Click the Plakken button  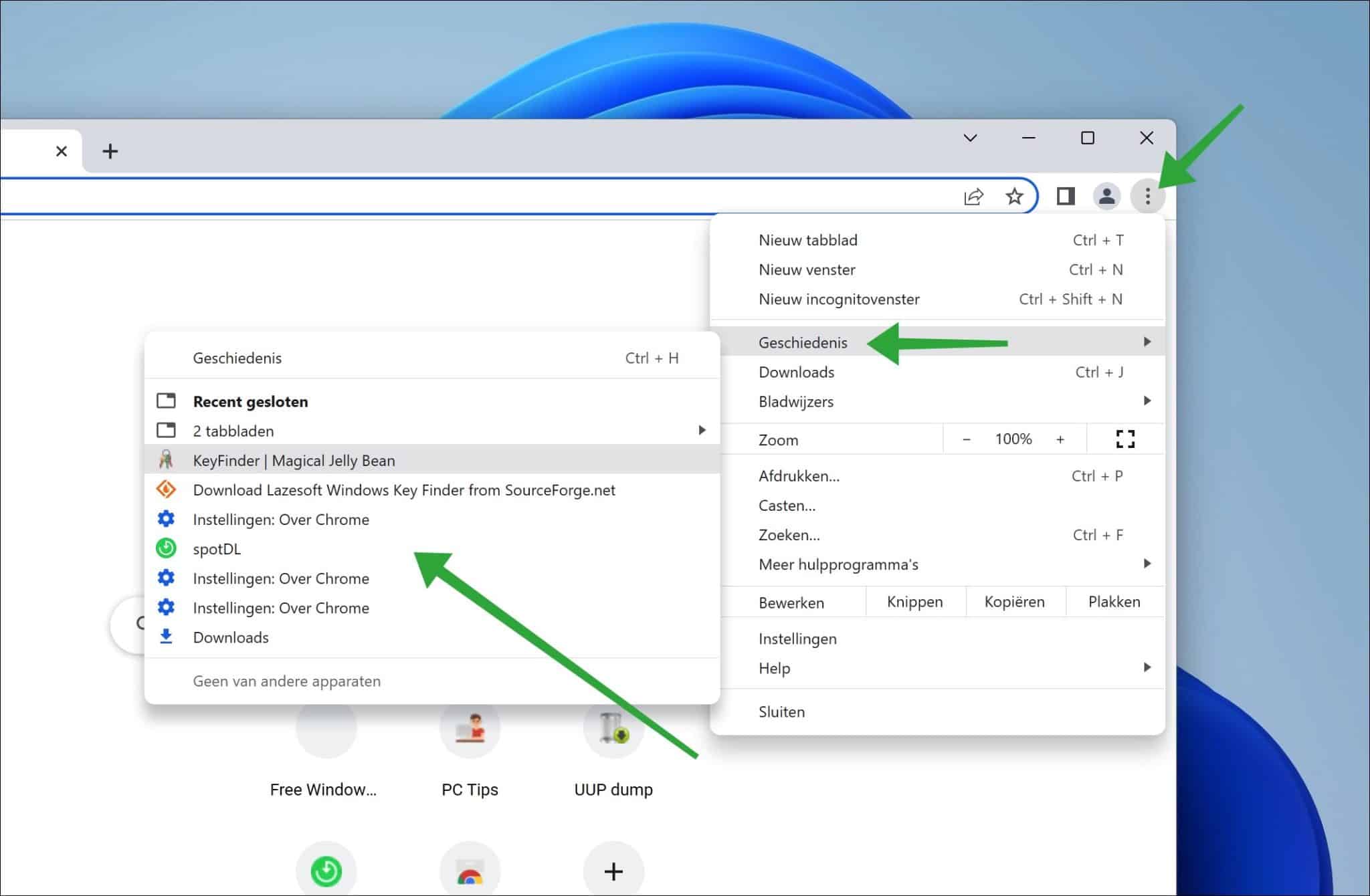pos(1113,601)
